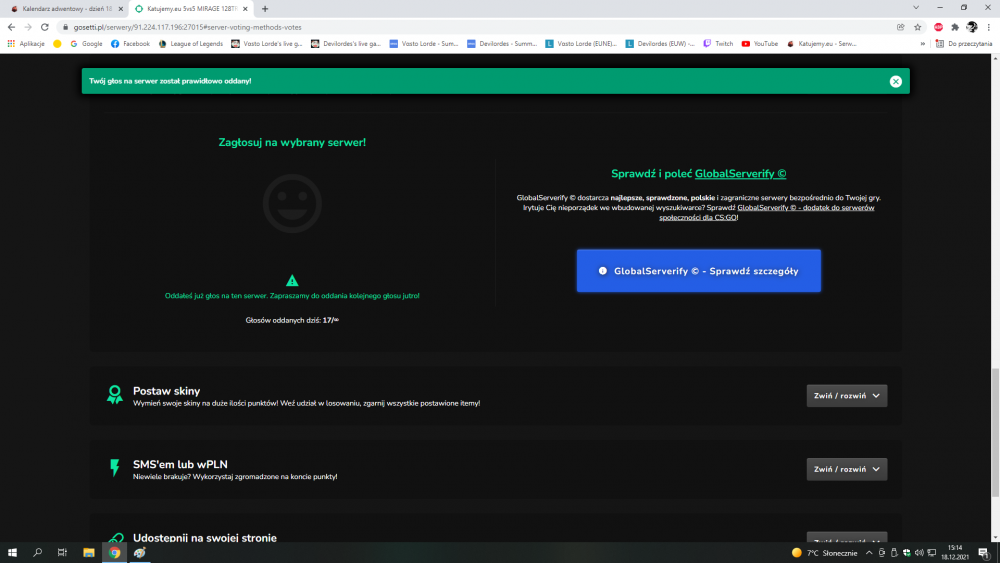This screenshot has width=1000, height=563.
Task: Click the Postaw skiny ribbon badge icon
Action: (x=115, y=395)
